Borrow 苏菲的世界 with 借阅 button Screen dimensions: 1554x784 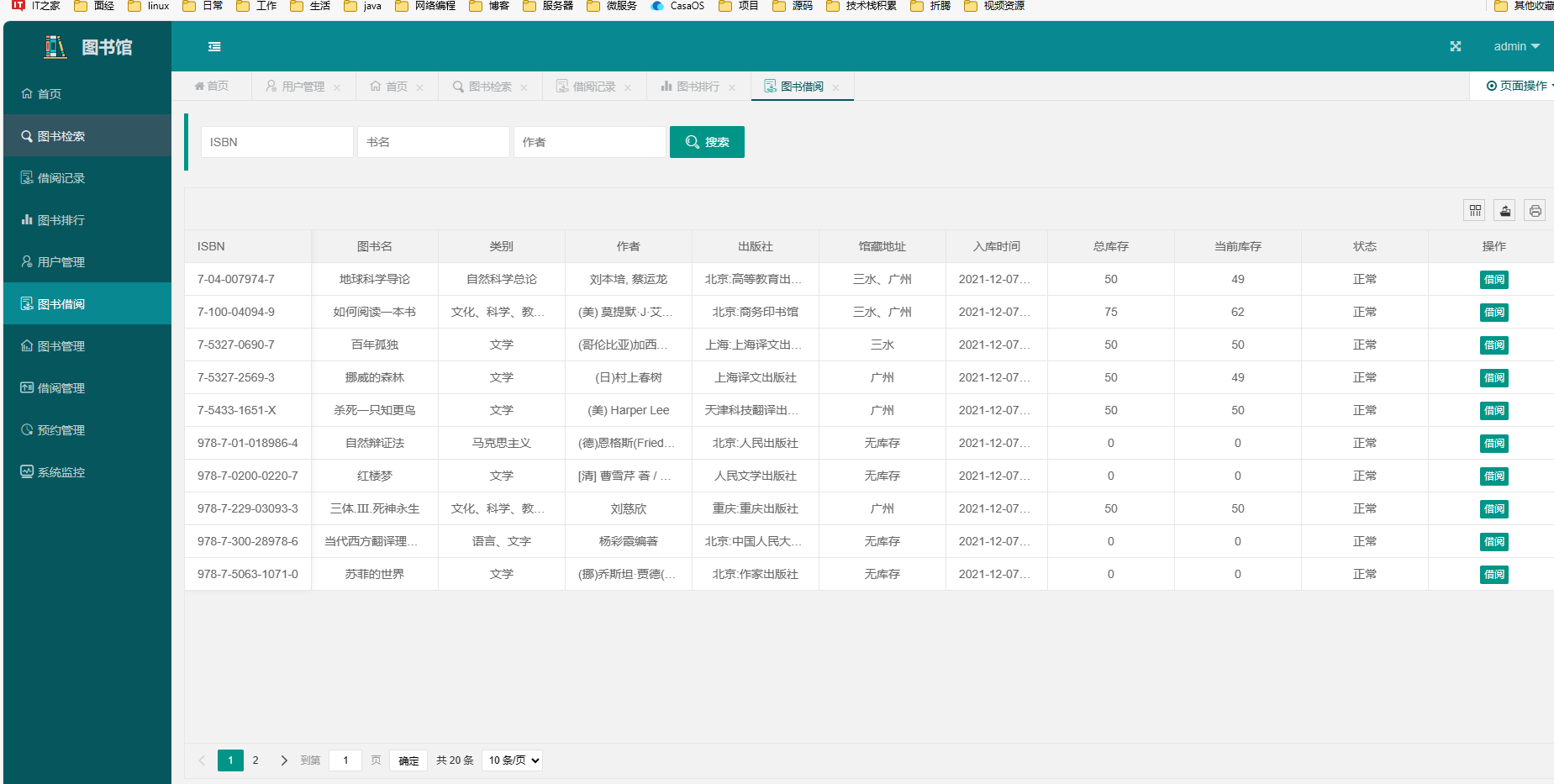pos(1493,574)
